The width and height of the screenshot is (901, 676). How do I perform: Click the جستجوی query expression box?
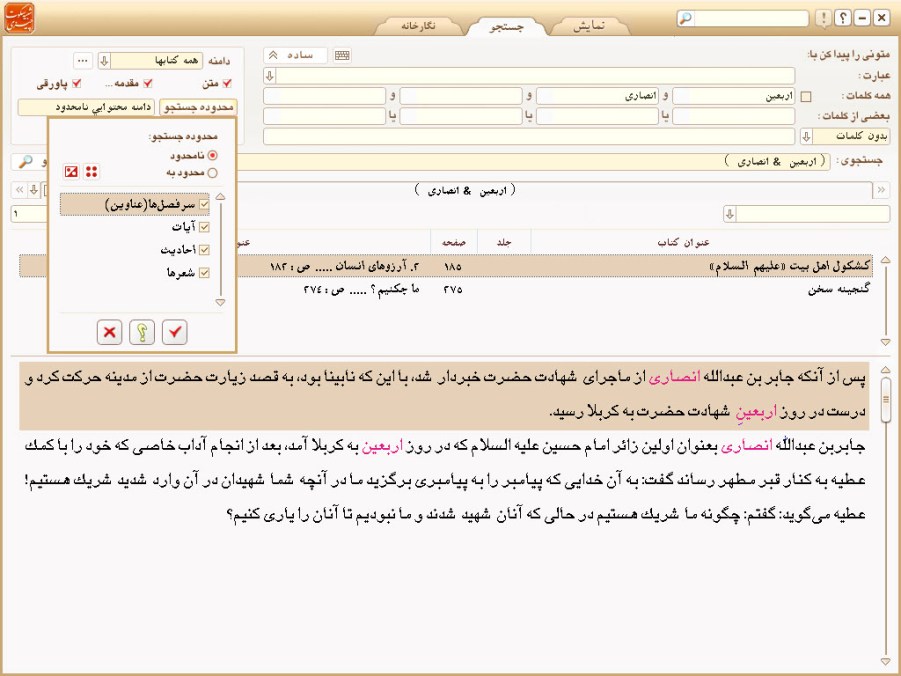click(534, 162)
